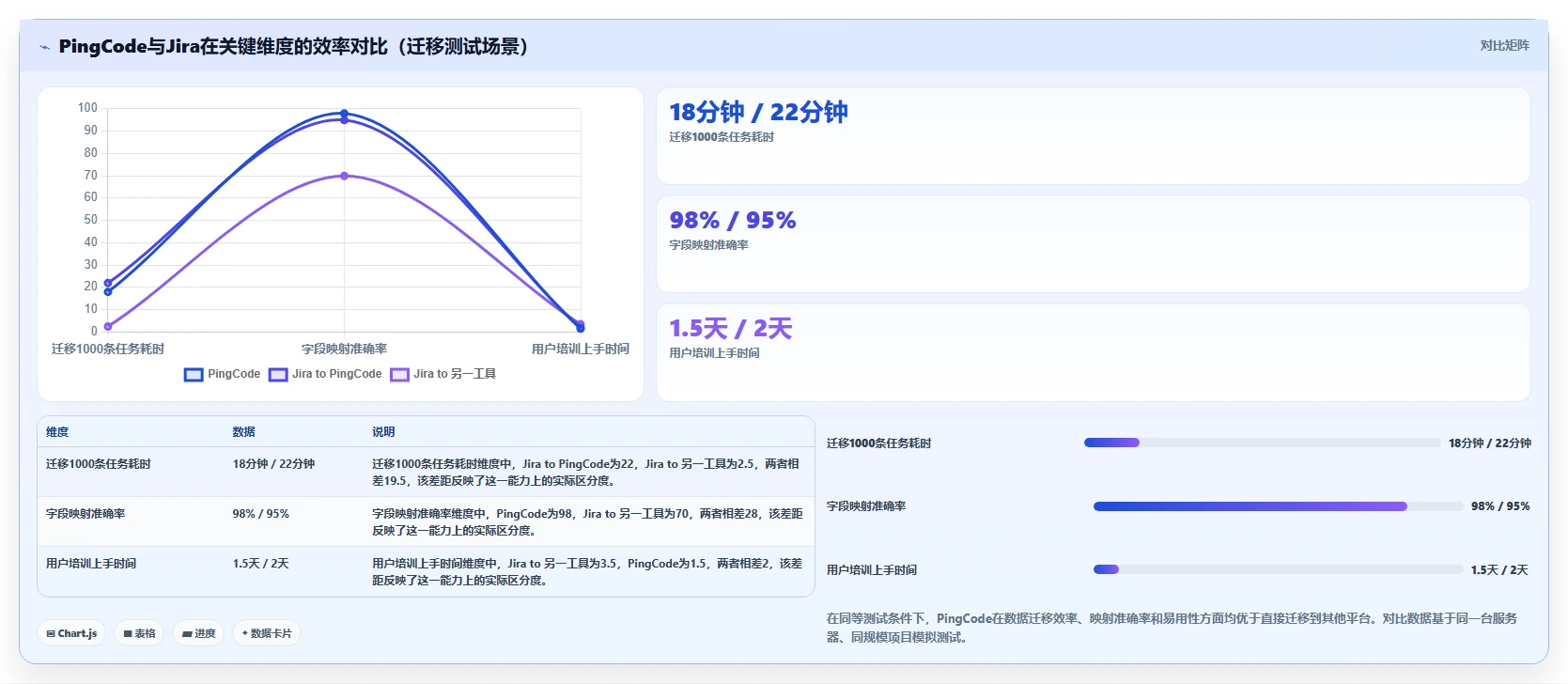The width and height of the screenshot is (1568, 684).
Task: Click the 数据卡片 tag chip
Action: point(267,633)
